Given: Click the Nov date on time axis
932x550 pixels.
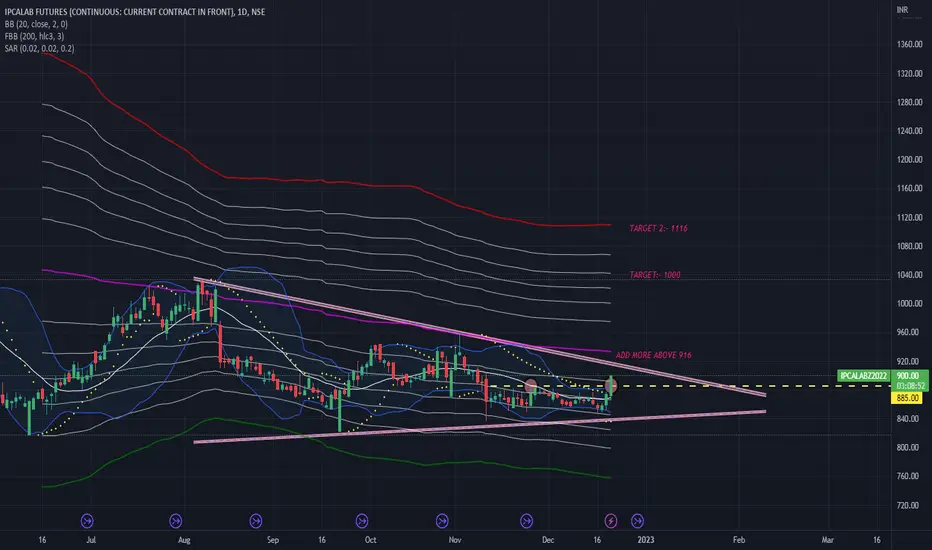Looking at the screenshot, I should (455, 540).
